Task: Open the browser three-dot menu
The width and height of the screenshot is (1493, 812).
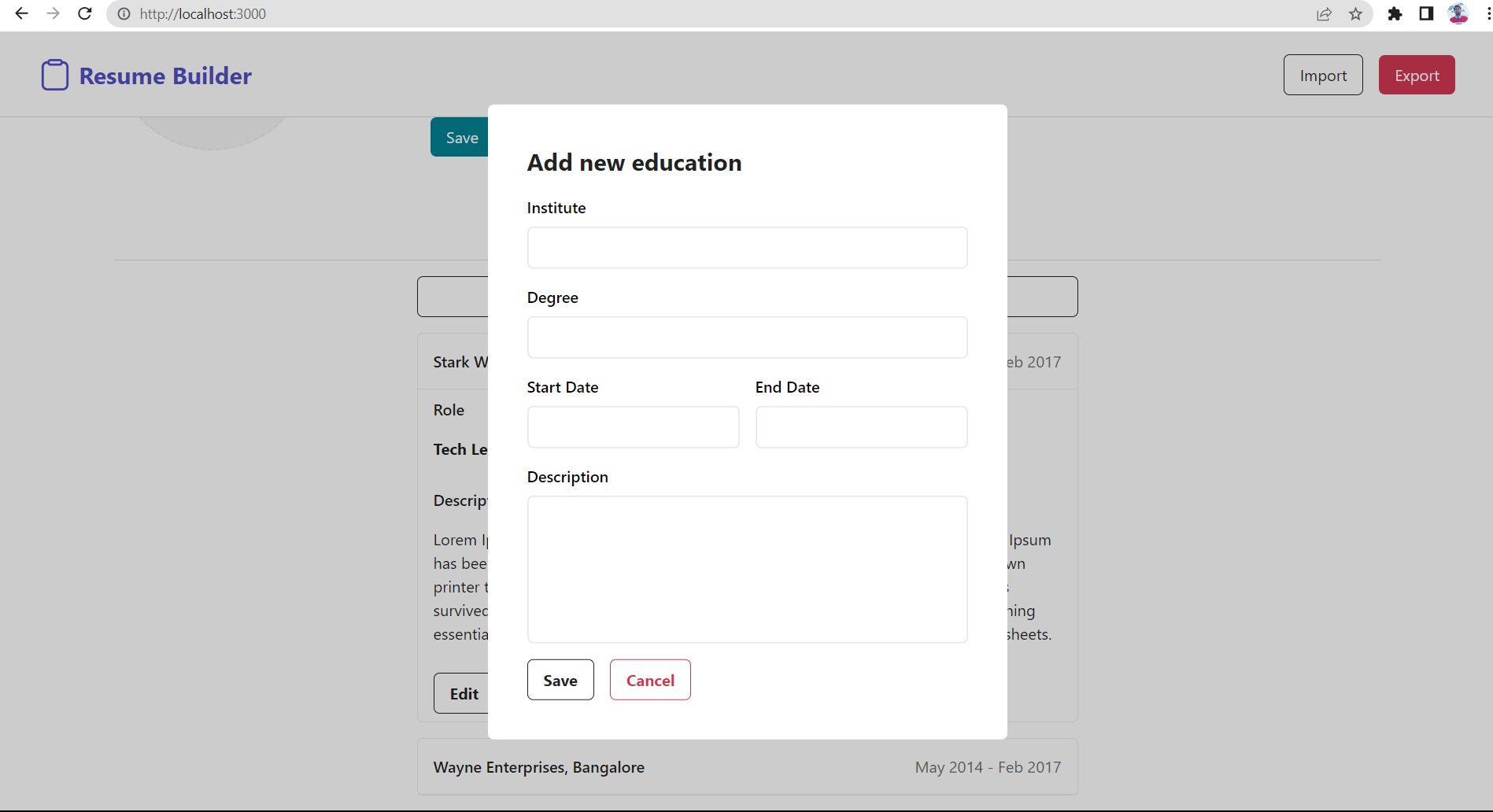Action: [x=1486, y=13]
